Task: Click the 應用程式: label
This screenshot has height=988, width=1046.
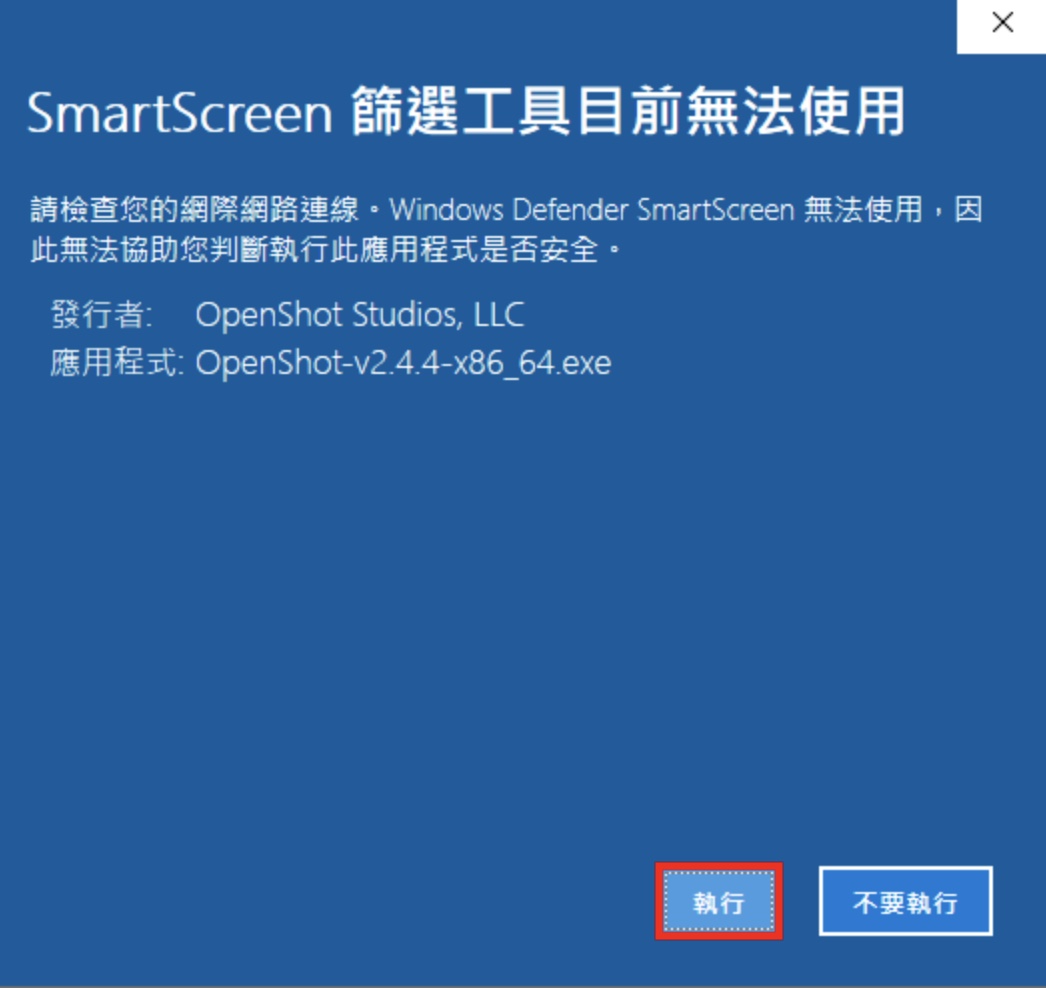Action: point(117,364)
